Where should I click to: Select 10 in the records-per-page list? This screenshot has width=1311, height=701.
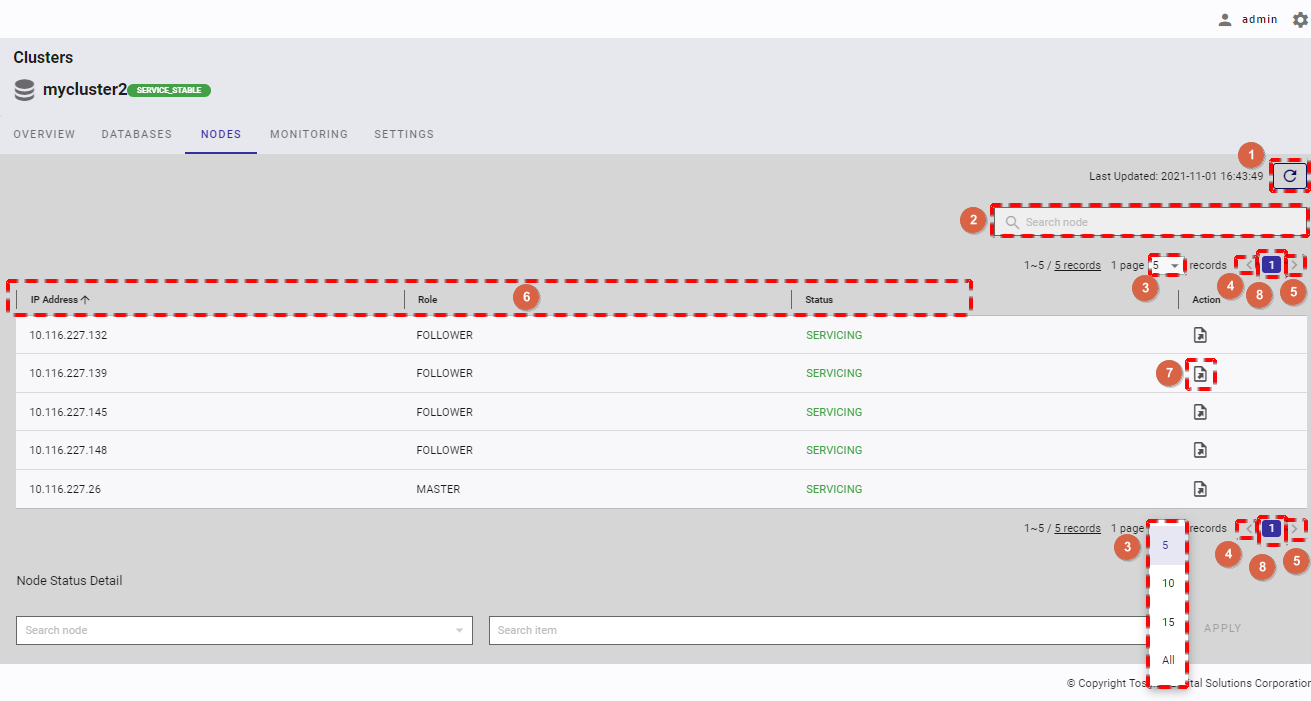tap(1168, 583)
